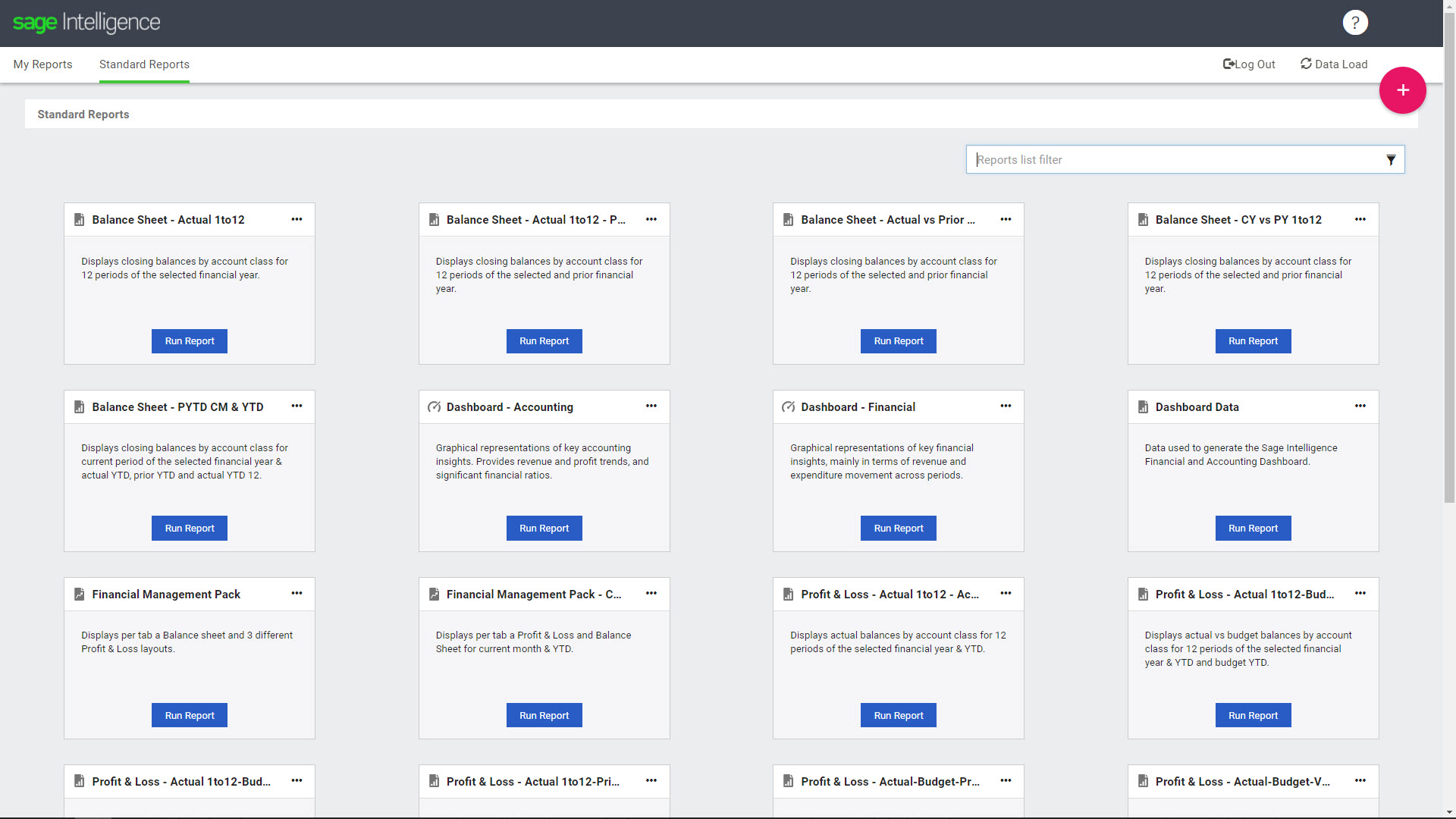Run the Financial Management Pack - C... report
The width and height of the screenshot is (1456, 819).
pos(544,716)
